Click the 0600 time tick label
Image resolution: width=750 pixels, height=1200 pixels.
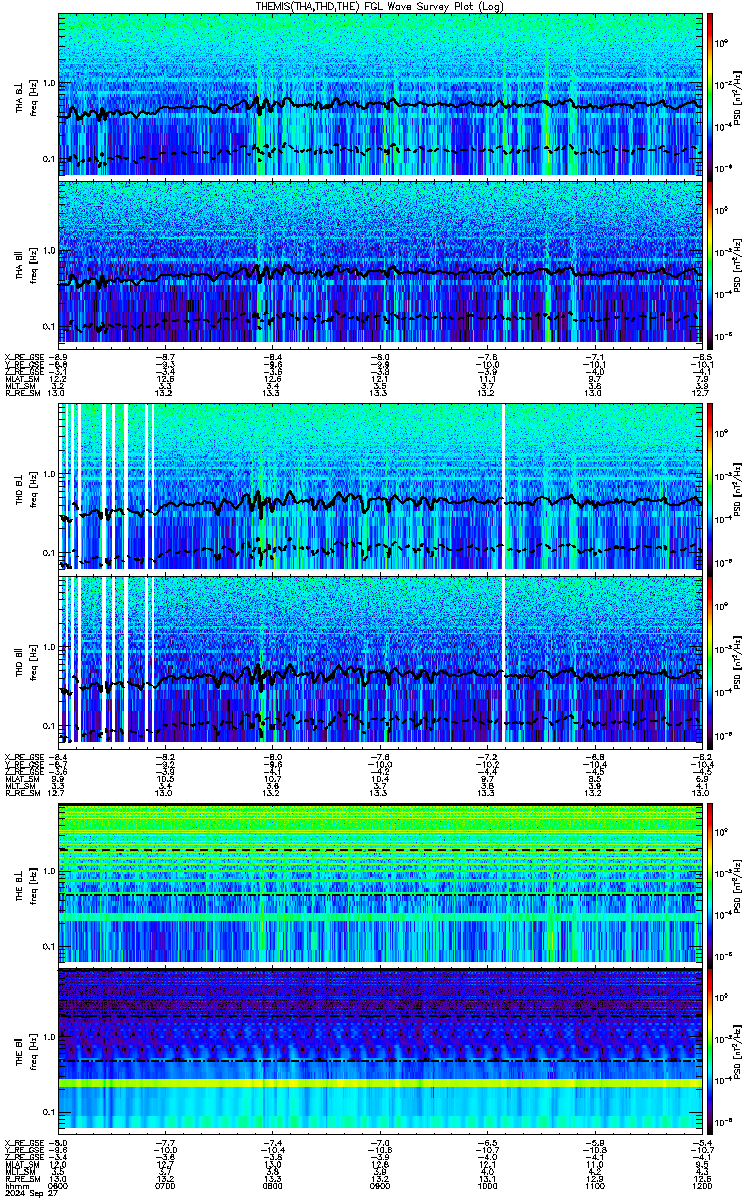tap(58, 1184)
